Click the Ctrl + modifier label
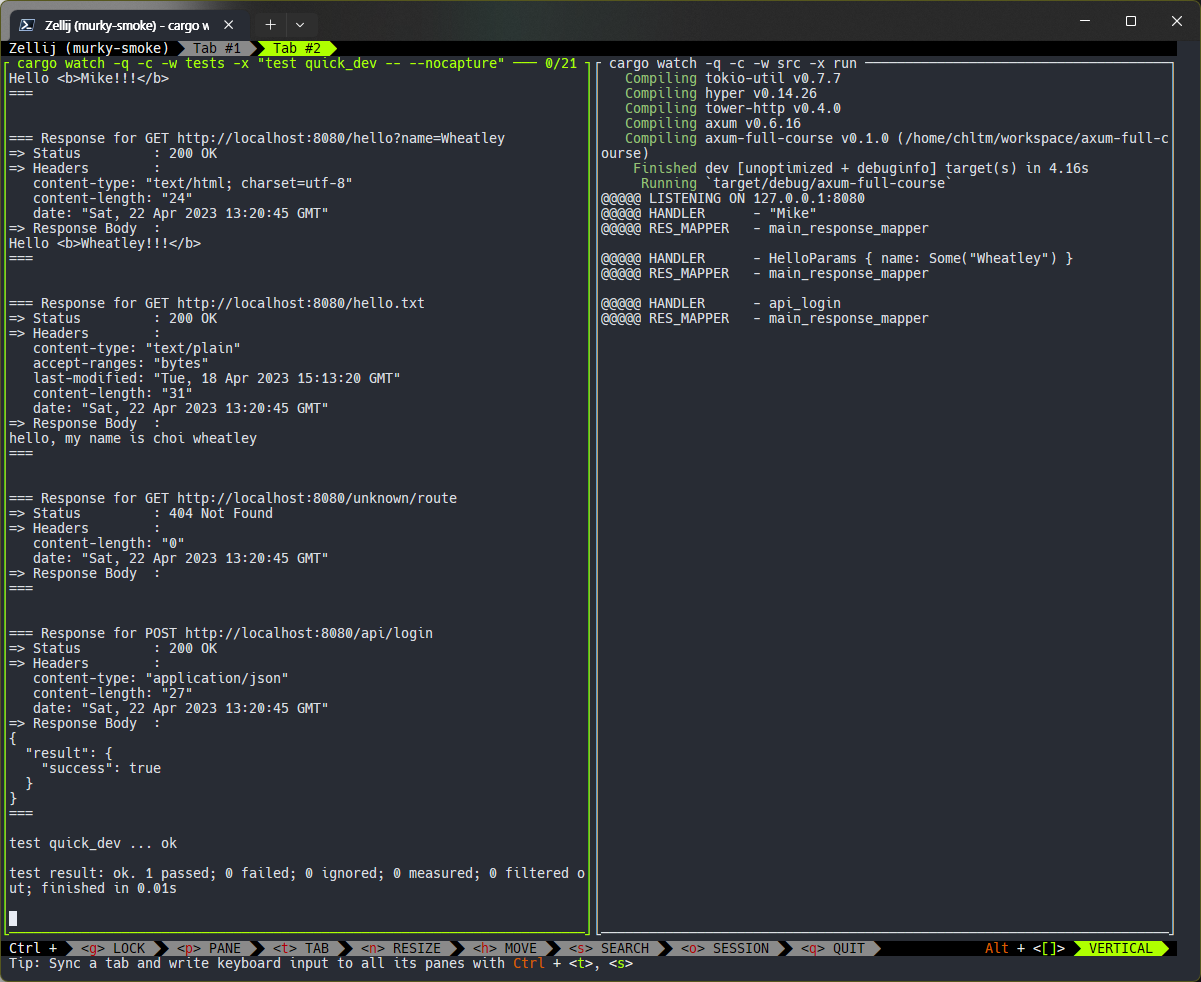 coord(33,948)
